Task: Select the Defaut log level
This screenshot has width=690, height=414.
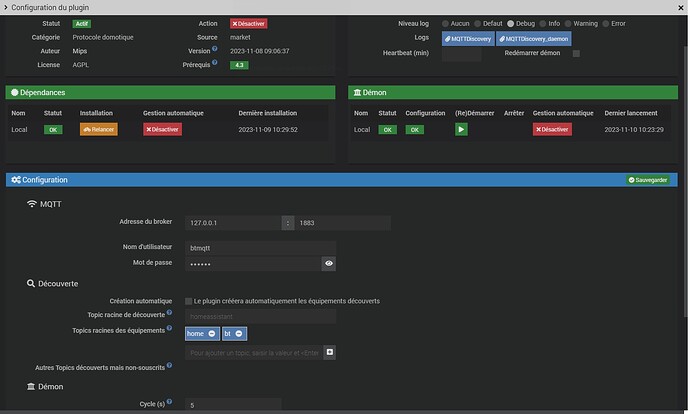Action: coord(477,24)
